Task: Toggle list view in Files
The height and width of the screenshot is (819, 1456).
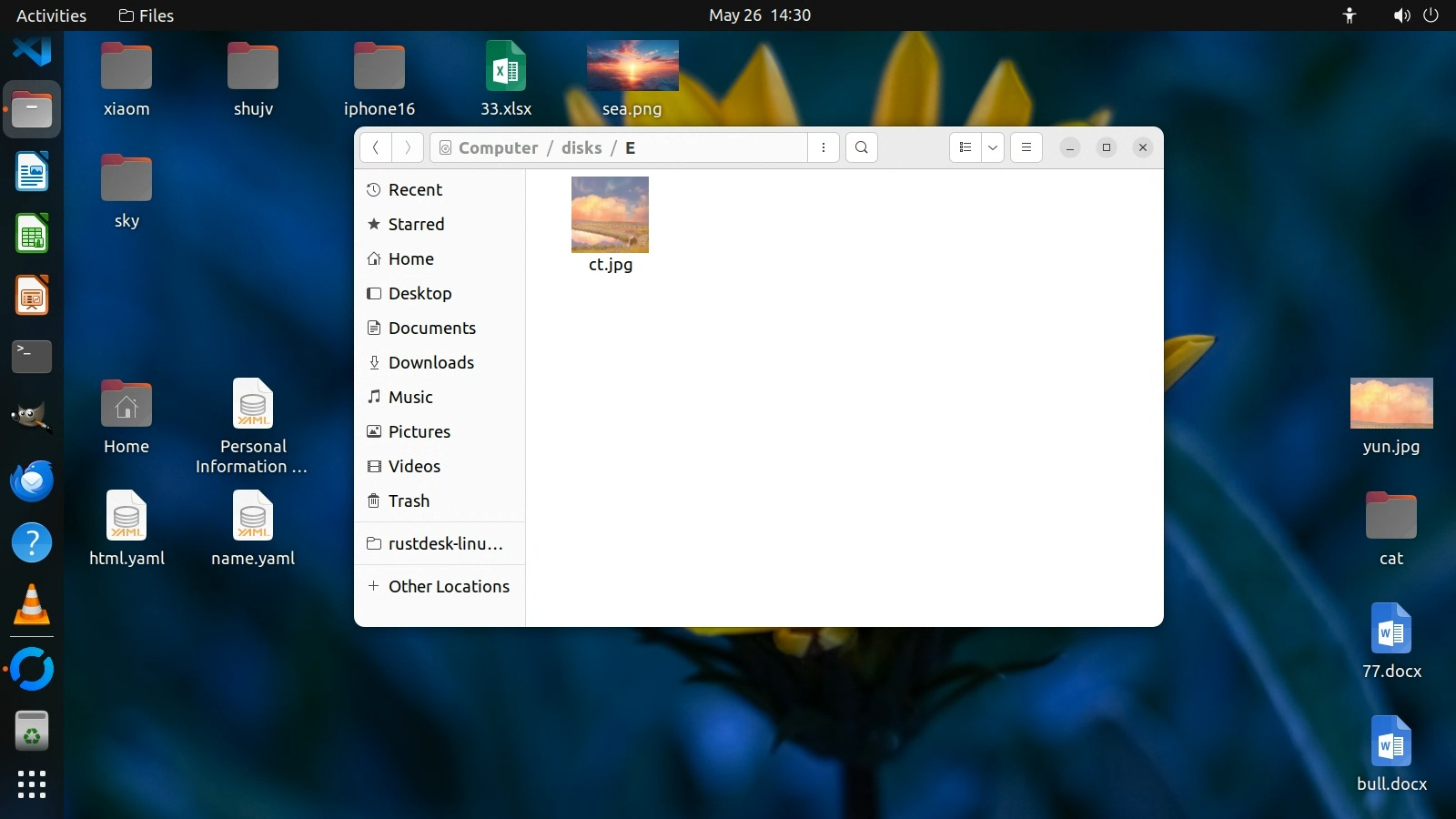Action: point(966,147)
